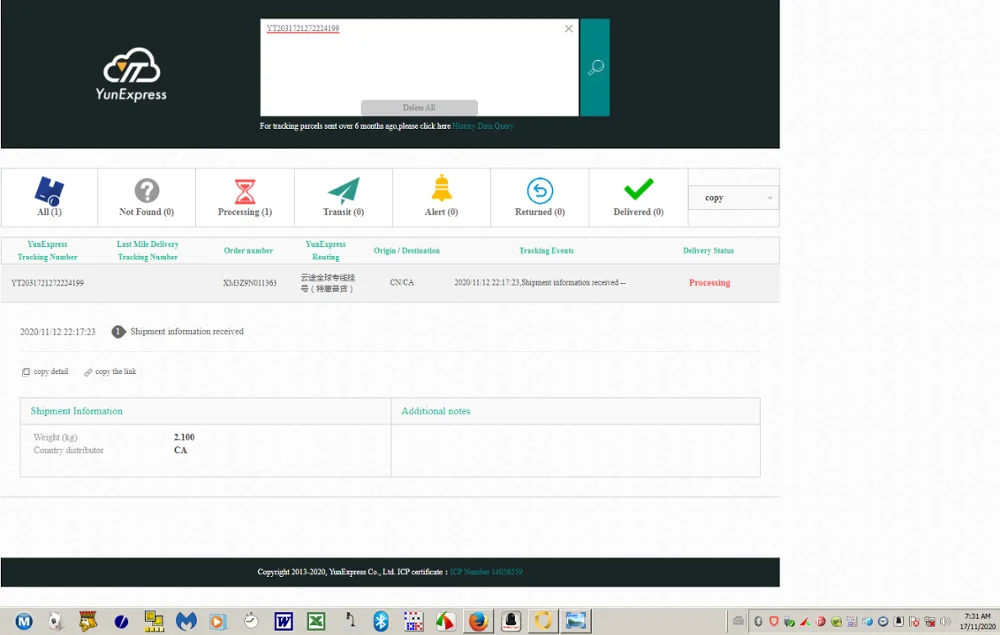Open the ICP Number footer link

point(486,572)
